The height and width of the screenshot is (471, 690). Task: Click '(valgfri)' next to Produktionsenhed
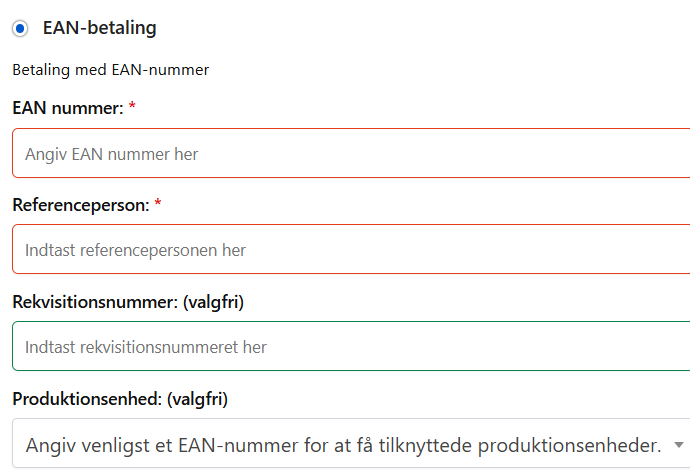[x=197, y=399]
